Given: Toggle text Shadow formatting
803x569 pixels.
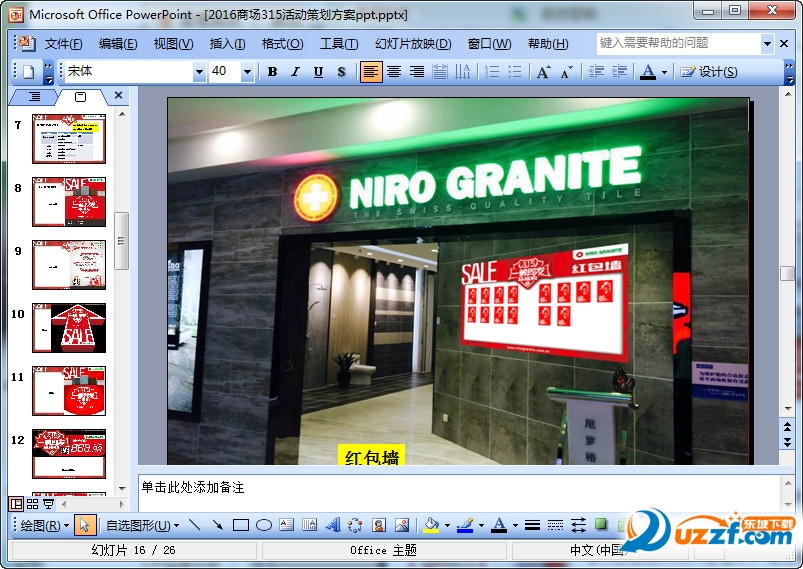Looking at the screenshot, I should 342,72.
